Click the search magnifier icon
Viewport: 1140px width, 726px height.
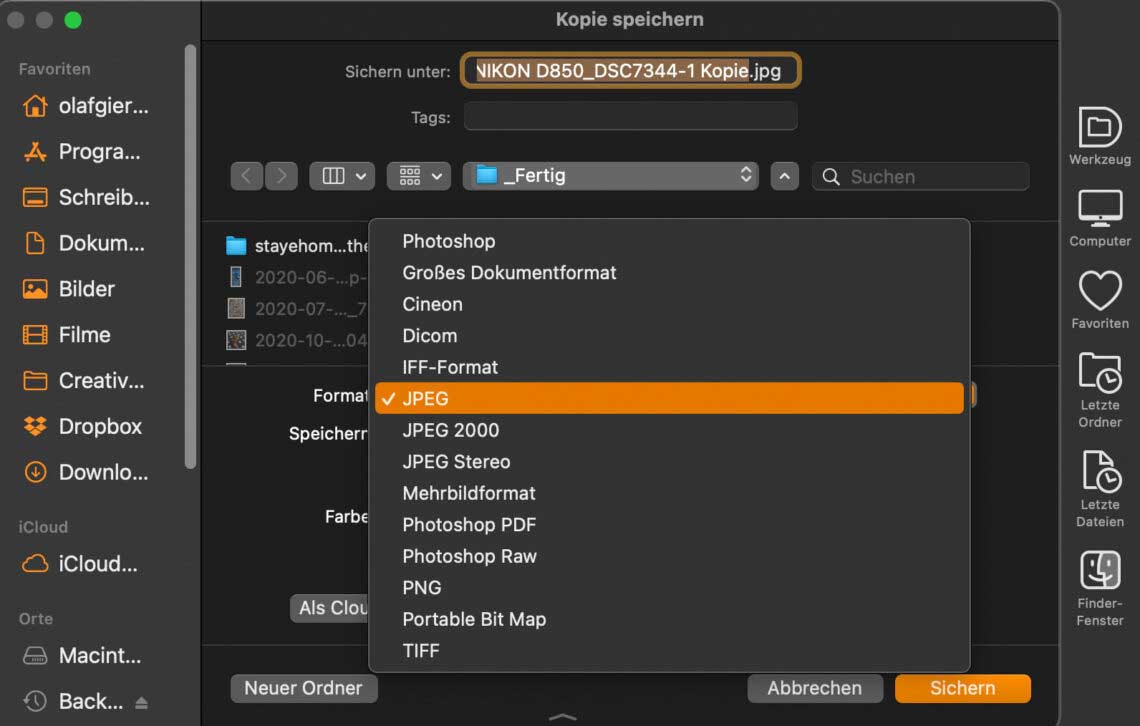(x=831, y=177)
